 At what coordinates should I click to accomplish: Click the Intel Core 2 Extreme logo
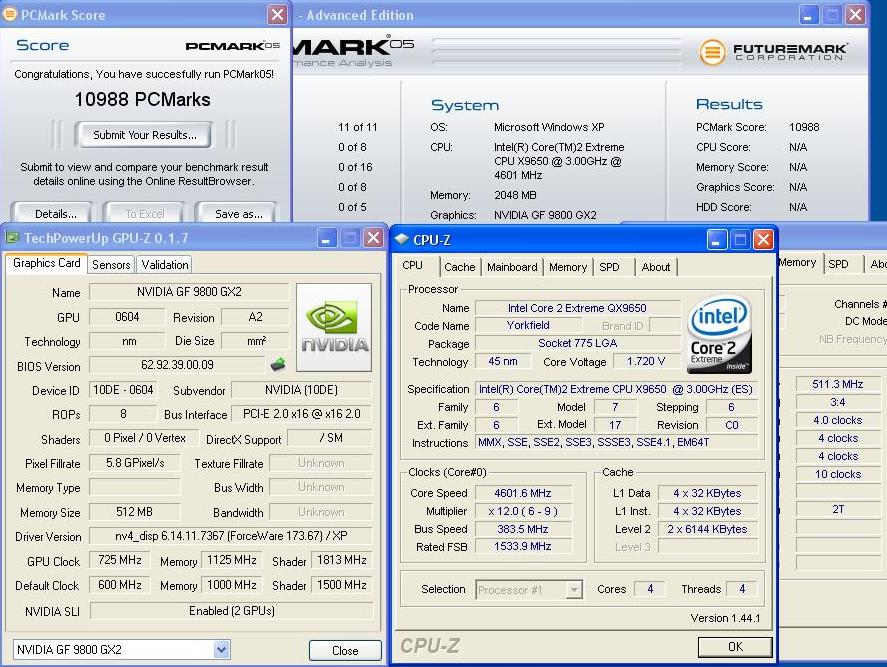720,334
